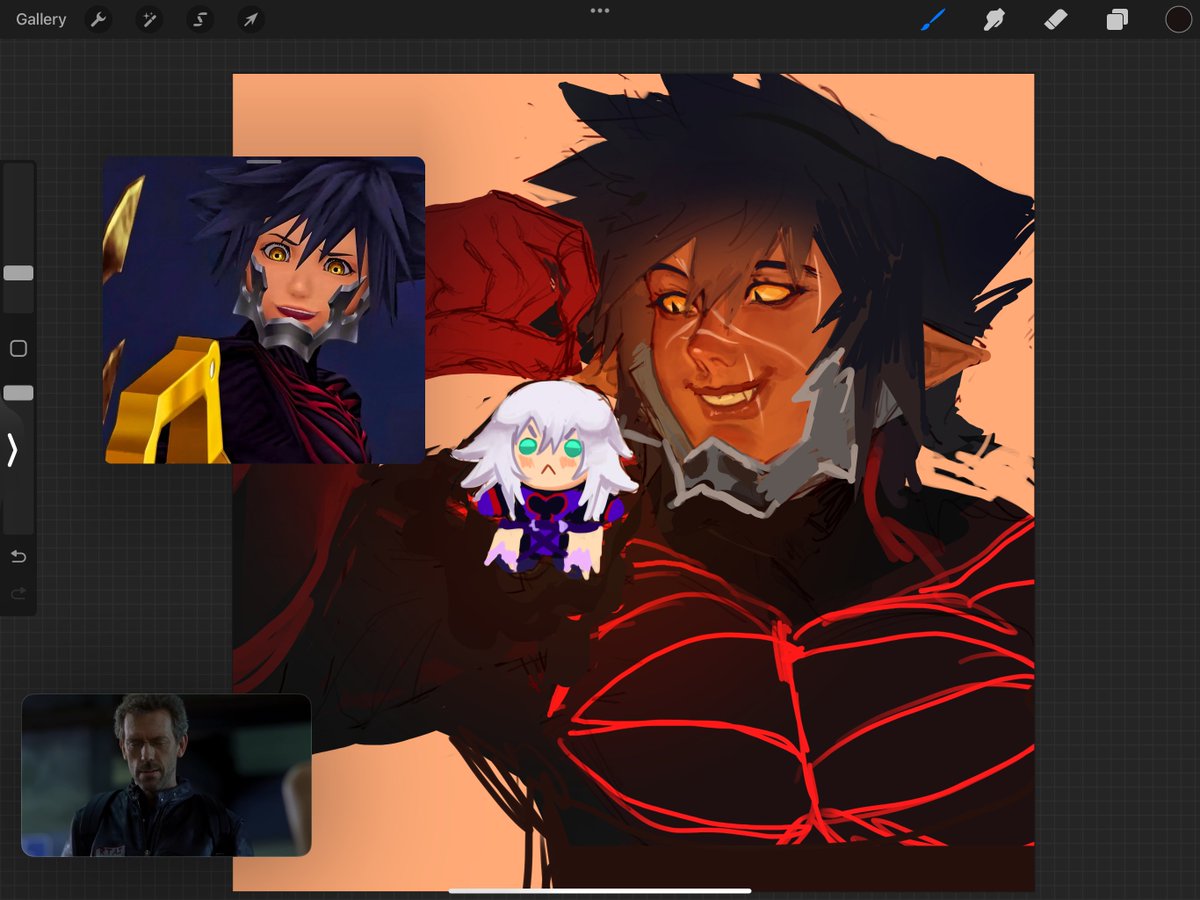Viewport: 1200px width, 900px height.
Task: Select the Eraser tool
Action: tap(1055, 19)
